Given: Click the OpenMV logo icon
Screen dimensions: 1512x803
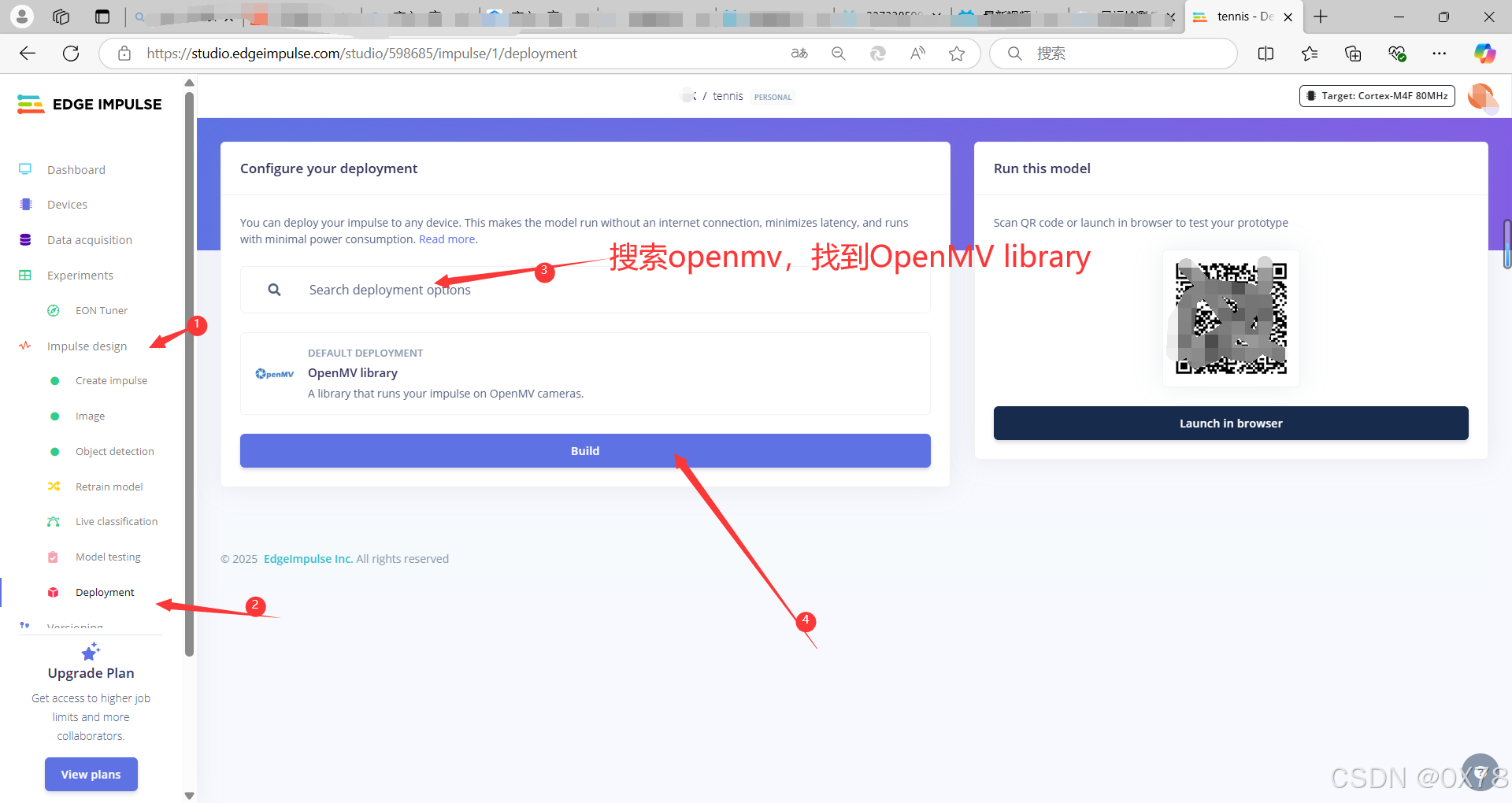Looking at the screenshot, I should point(275,374).
